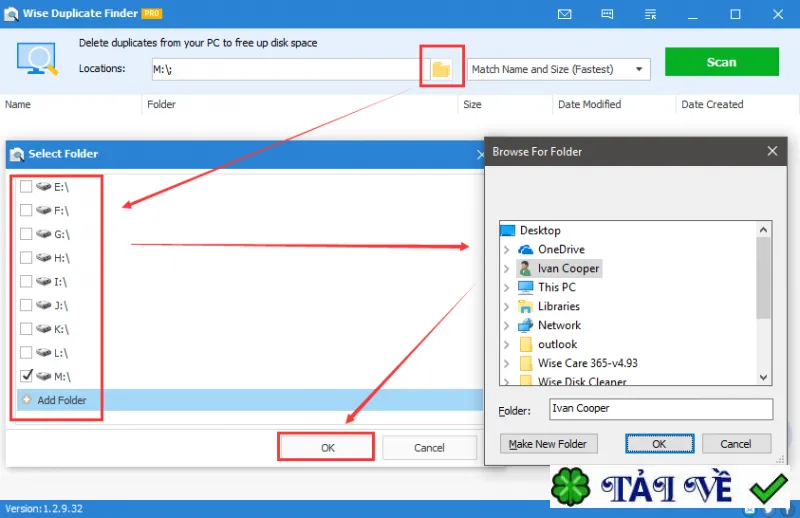Viewport: 800px width, 518px height.
Task: Cancel the Browse For Folder dialog
Action: [x=736, y=444]
